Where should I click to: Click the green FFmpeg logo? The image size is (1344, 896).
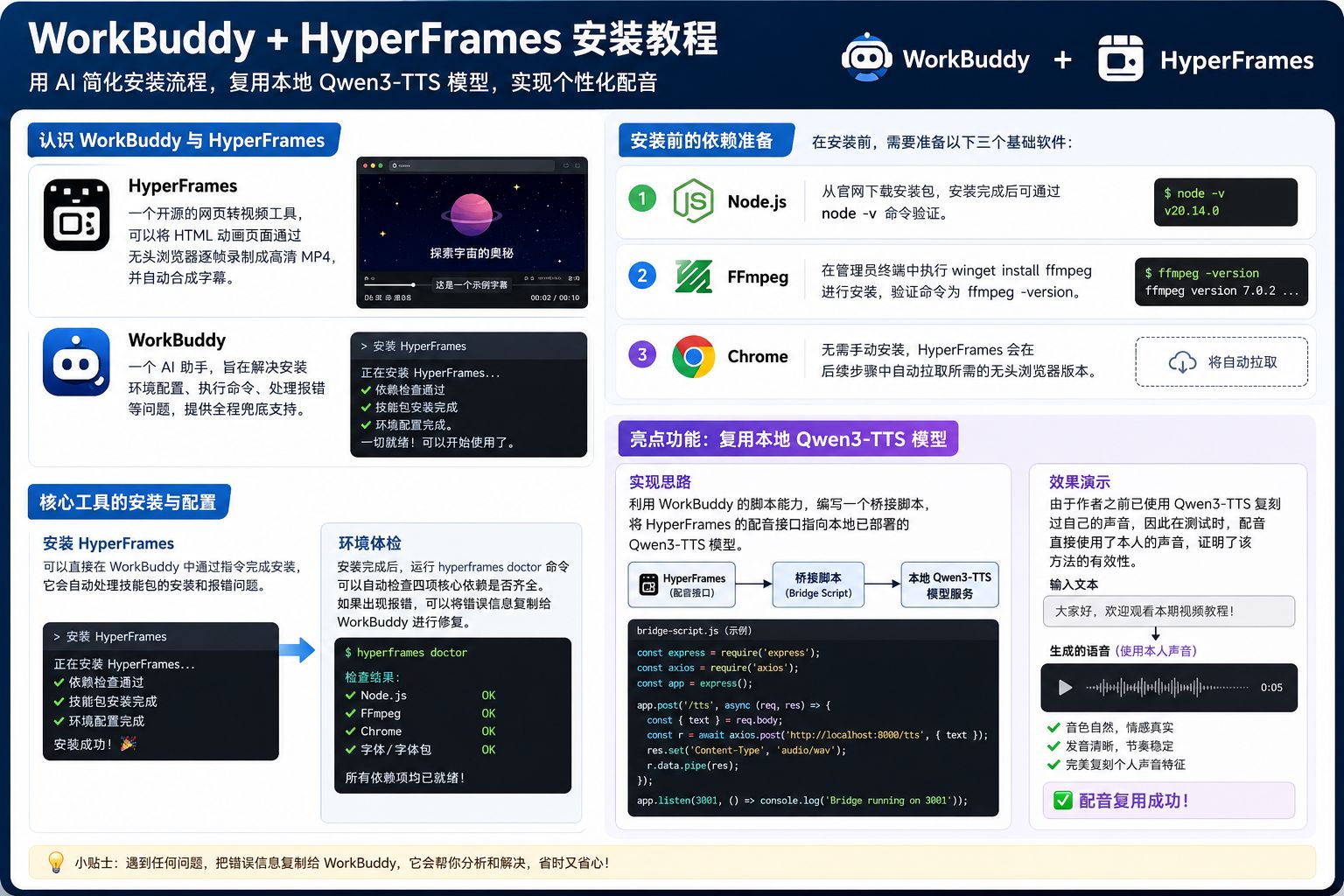click(x=693, y=276)
